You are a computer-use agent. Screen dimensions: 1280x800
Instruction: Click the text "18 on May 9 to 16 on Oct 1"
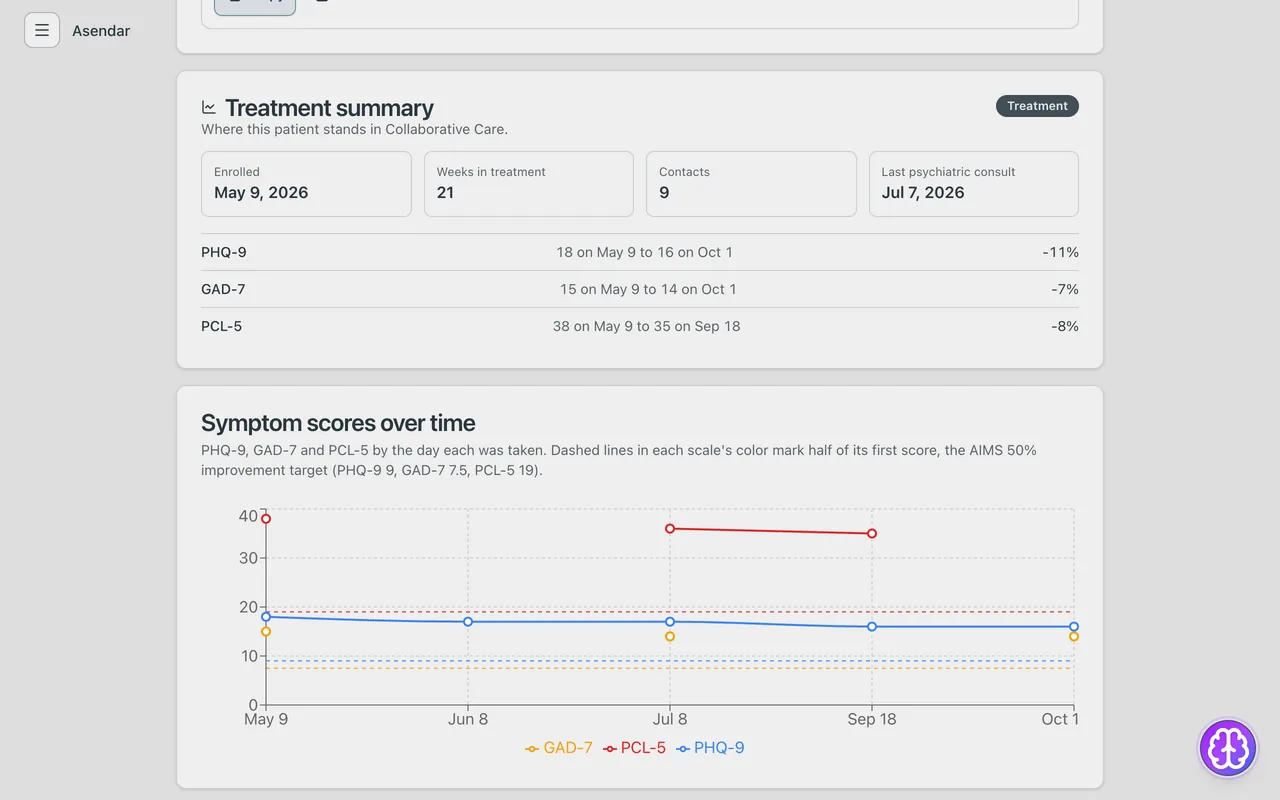(645, 252)
